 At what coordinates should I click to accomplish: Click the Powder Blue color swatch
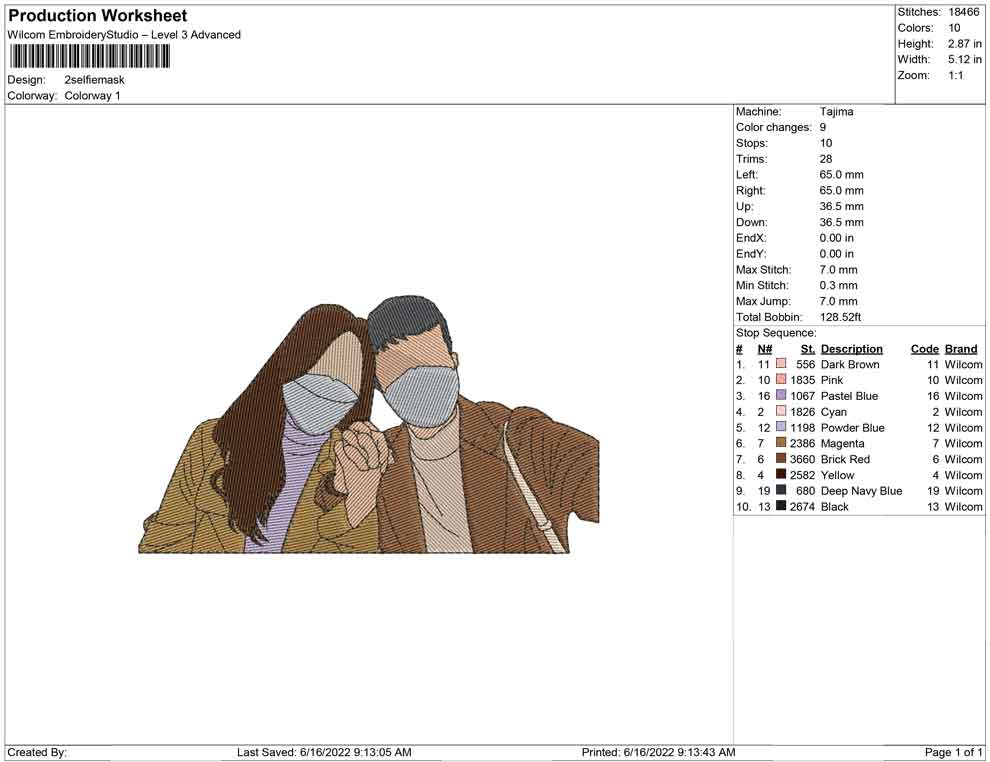[x=781, y=427]
